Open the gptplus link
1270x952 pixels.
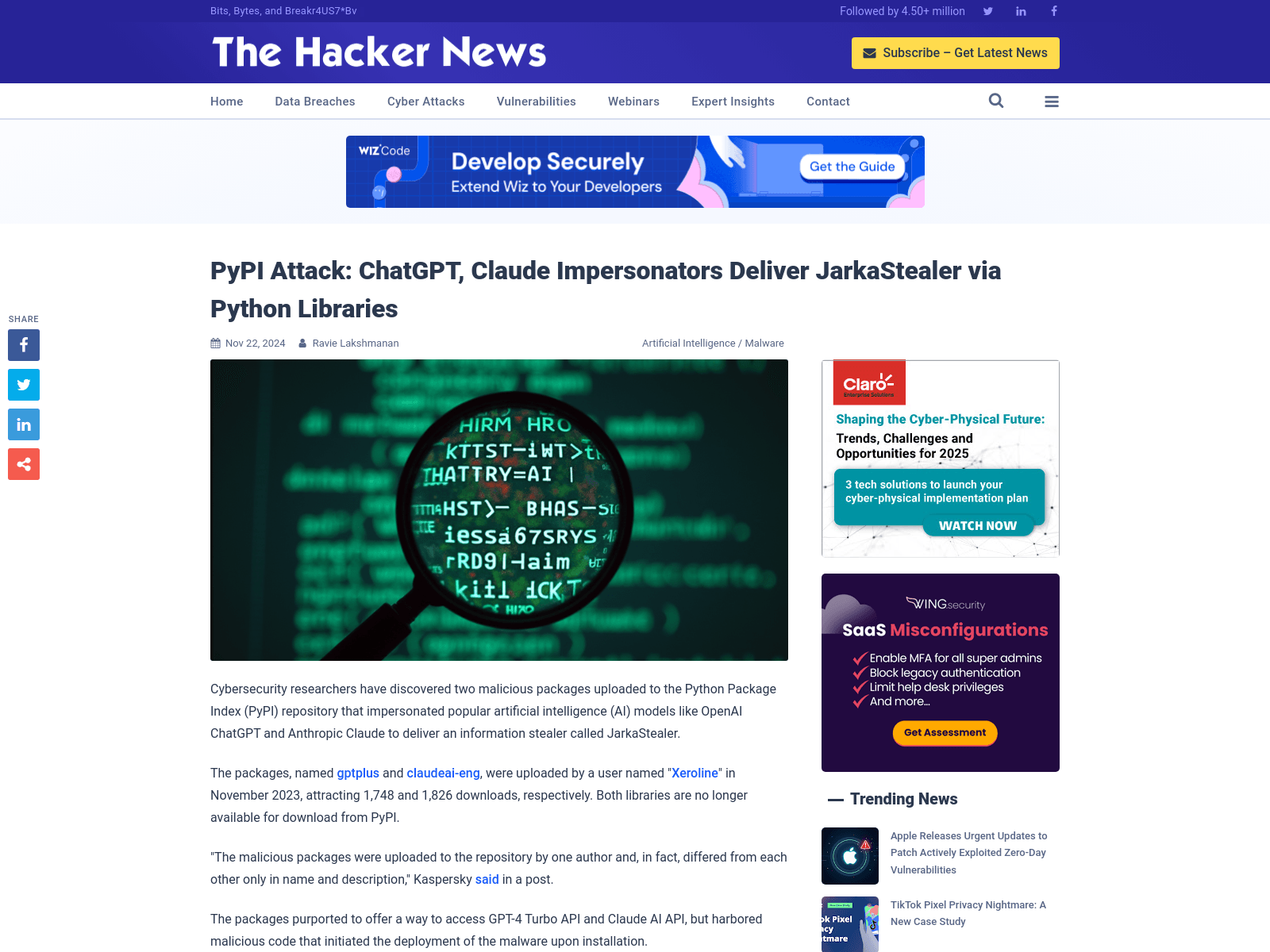(x=358, y=773)
